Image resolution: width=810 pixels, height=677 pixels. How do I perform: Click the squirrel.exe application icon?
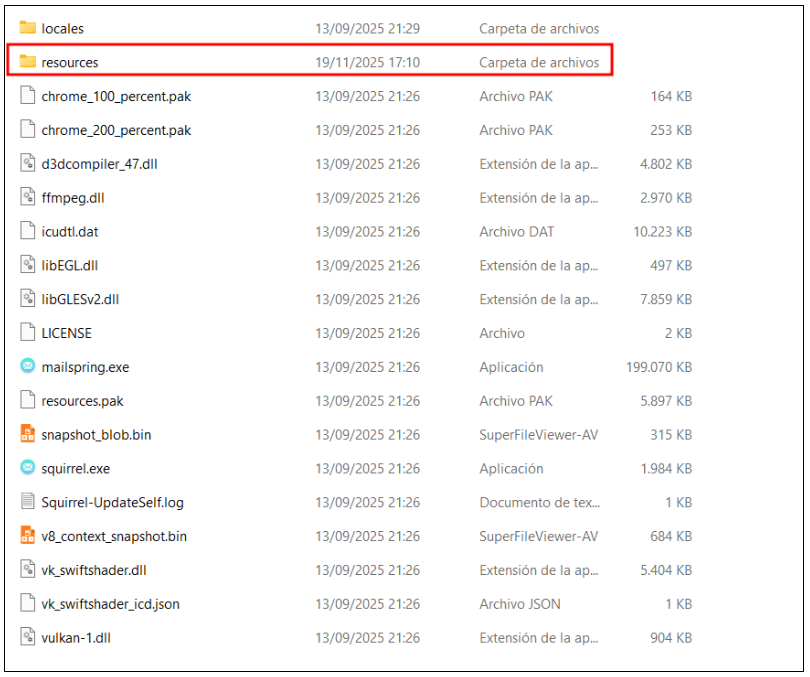tap(28, 468)
